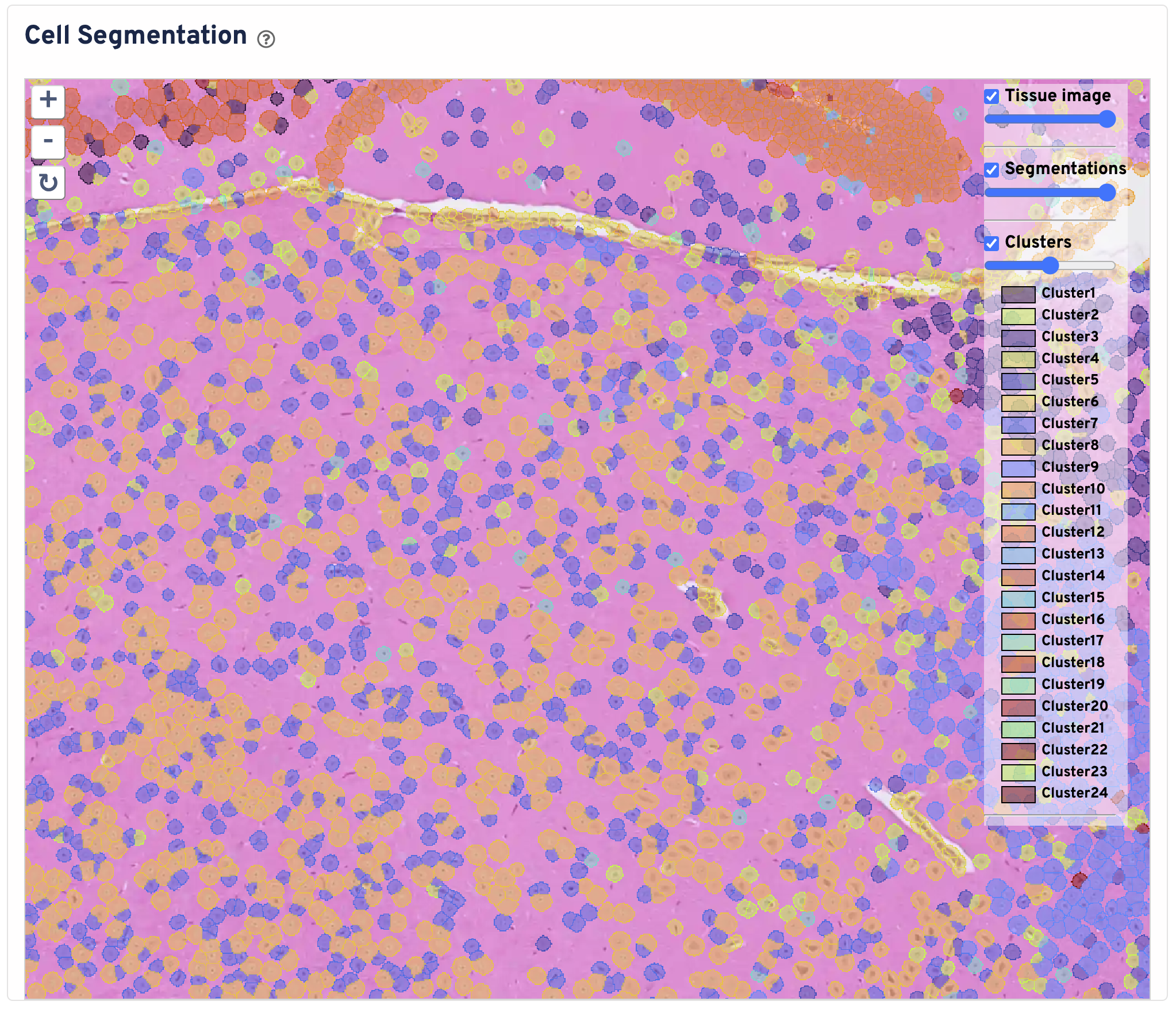Click the Cell Segmentation heading

tap(136, 36)
